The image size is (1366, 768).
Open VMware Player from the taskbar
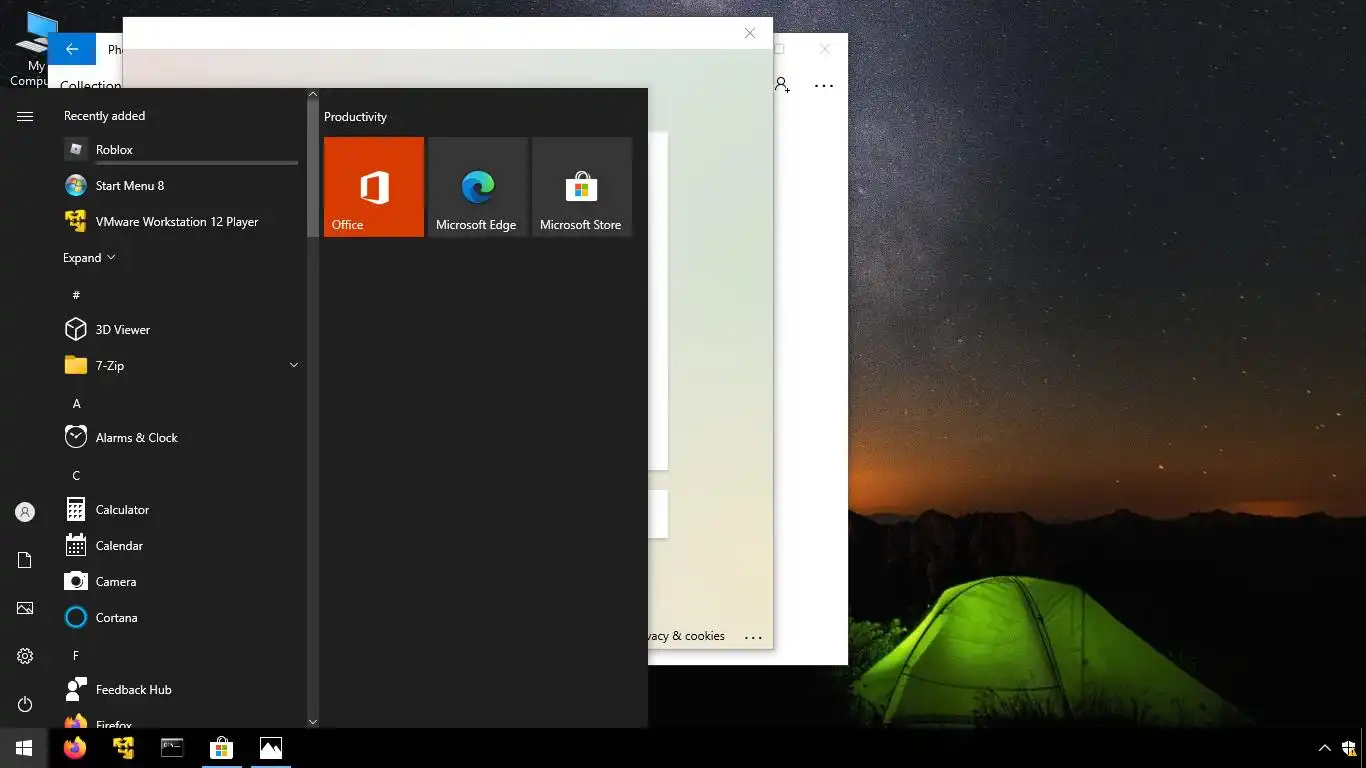[124, 748]
